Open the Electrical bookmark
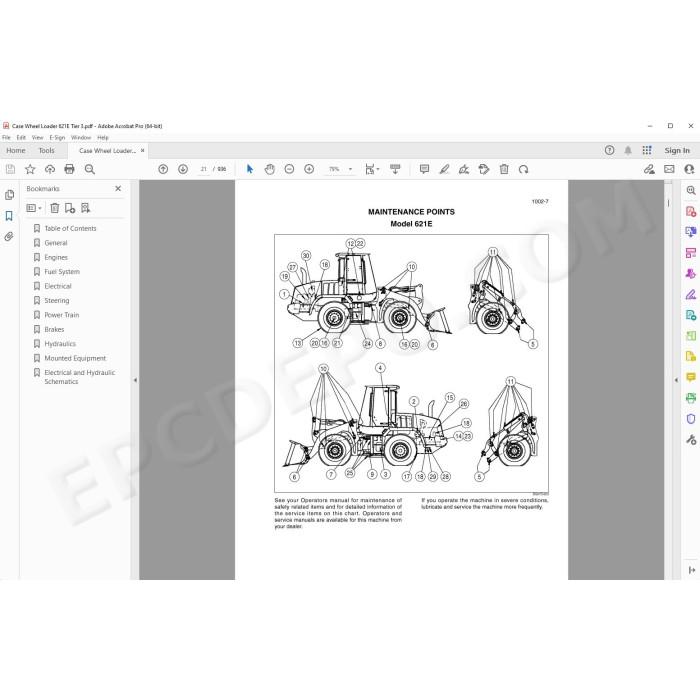The height and width of the screenshot is (700, 700). point(58,286)
